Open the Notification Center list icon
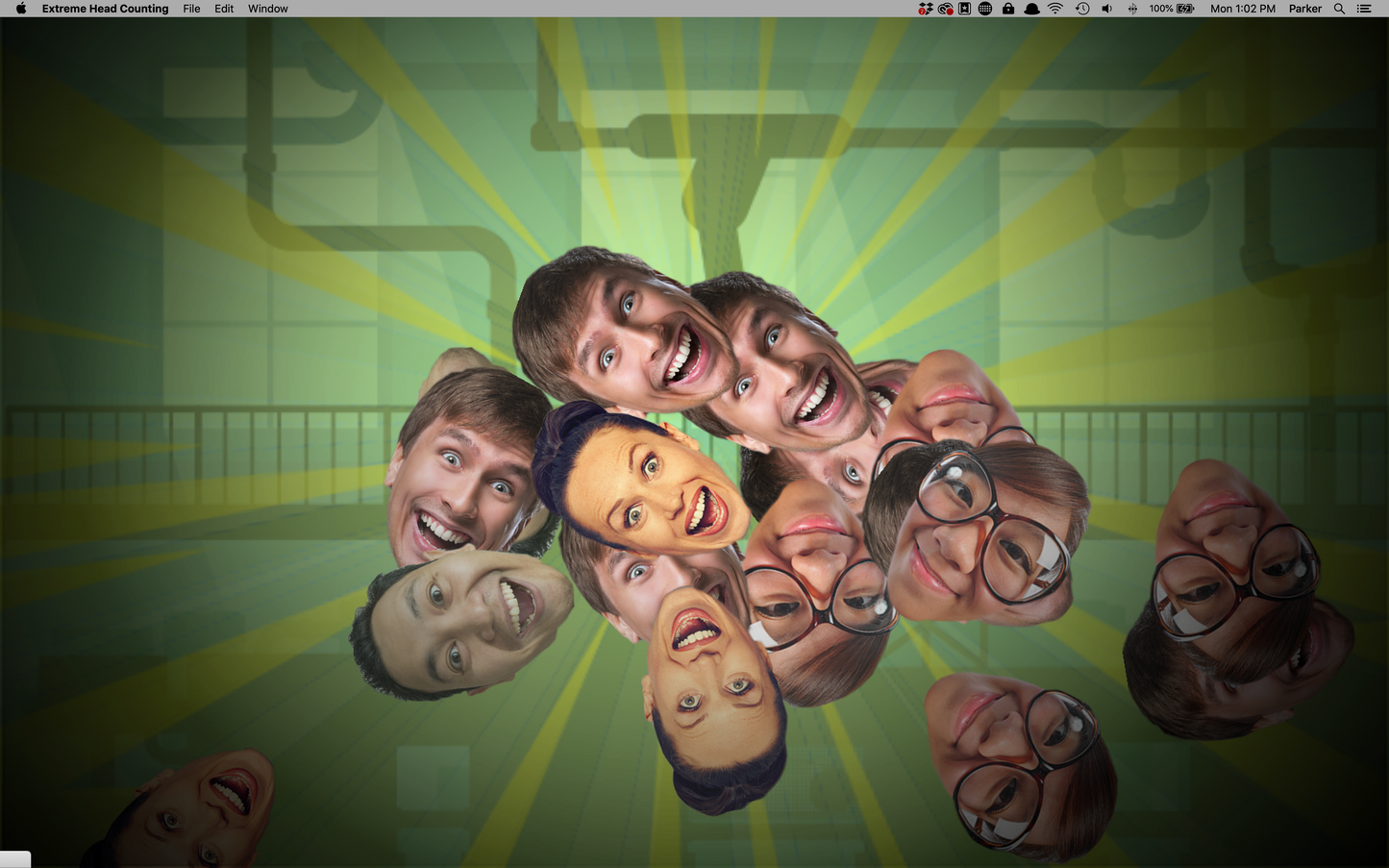Viewport: 1389px width, 868px height. (x=1364, y=9)
